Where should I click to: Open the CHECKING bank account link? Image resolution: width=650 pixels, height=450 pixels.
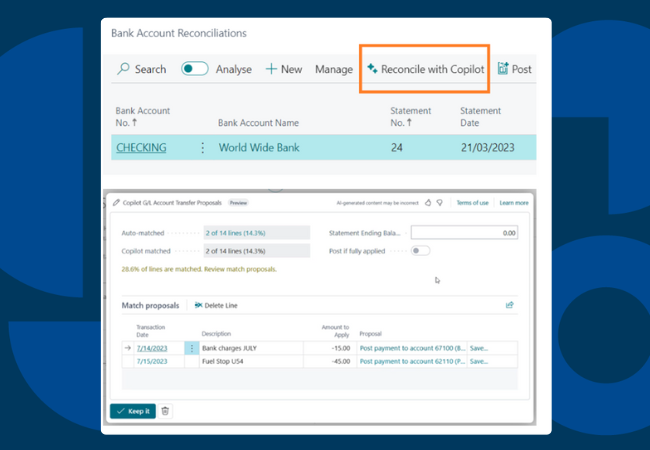click(x=141, y=148)
